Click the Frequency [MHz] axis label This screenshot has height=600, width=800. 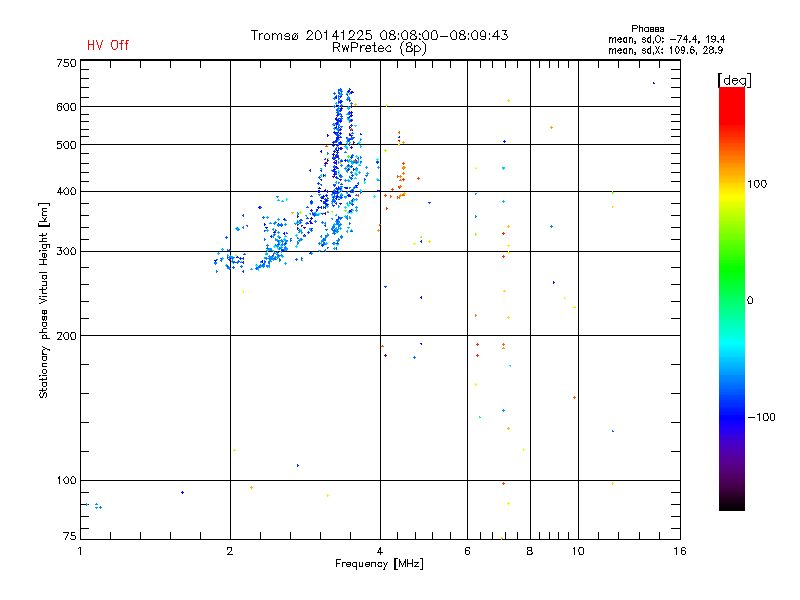[379, 564]
